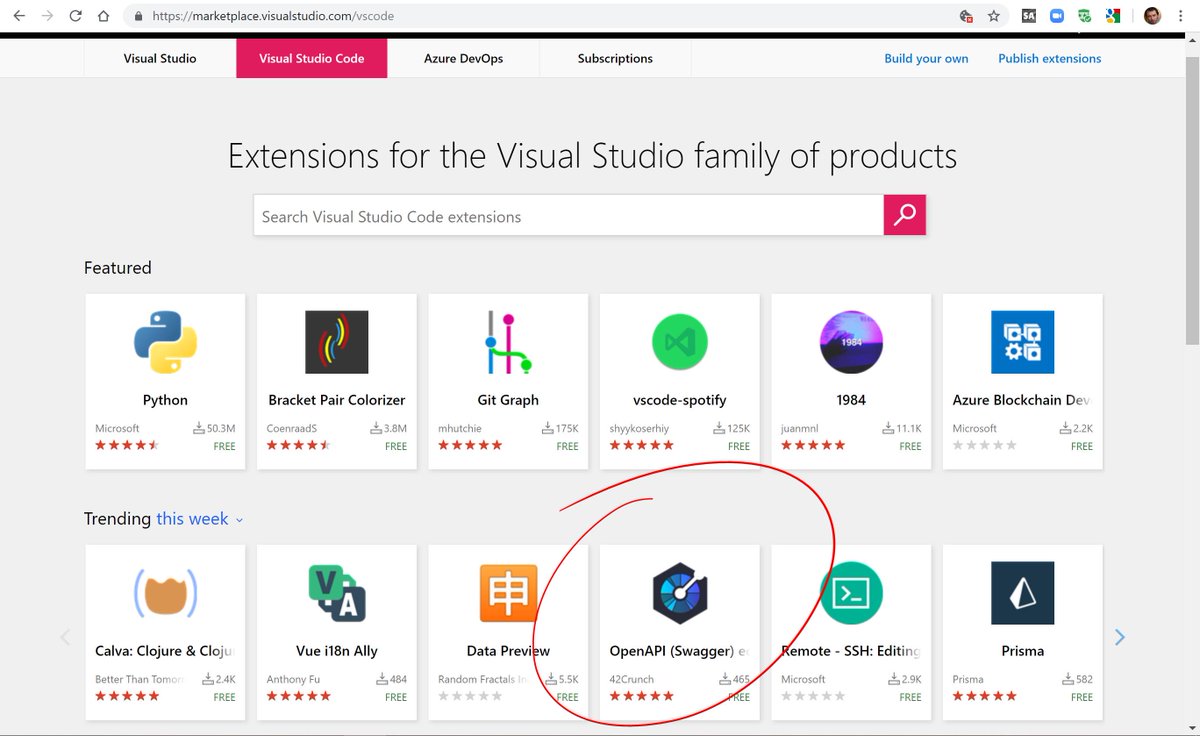Go to the browser home icon
Viewport: 1200px width, 736px height.
[x=104, y=16]
